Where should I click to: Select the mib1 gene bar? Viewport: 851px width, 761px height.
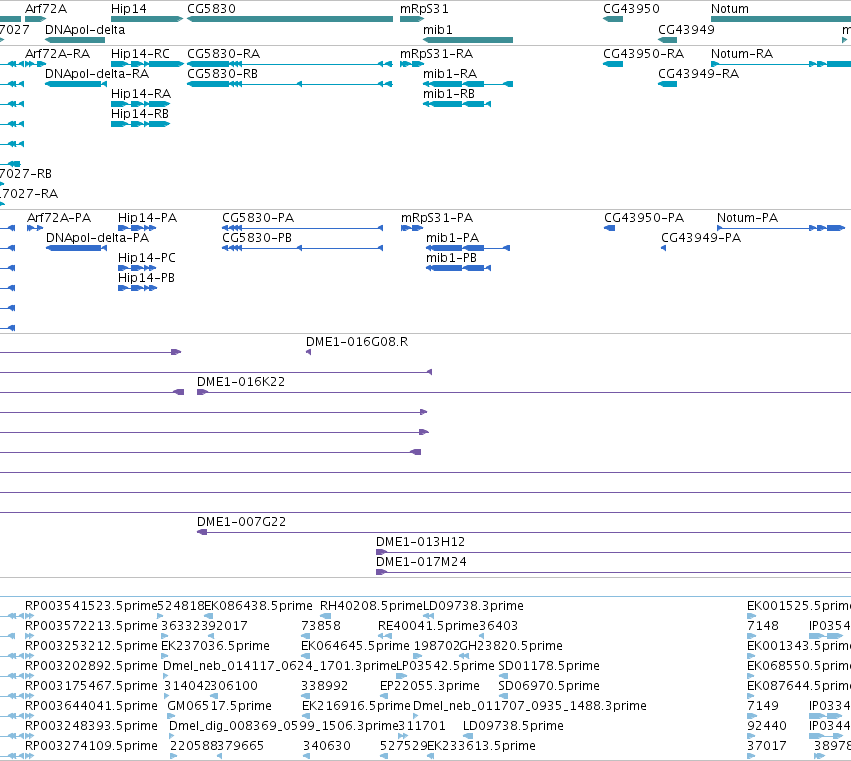coord(468,40)
